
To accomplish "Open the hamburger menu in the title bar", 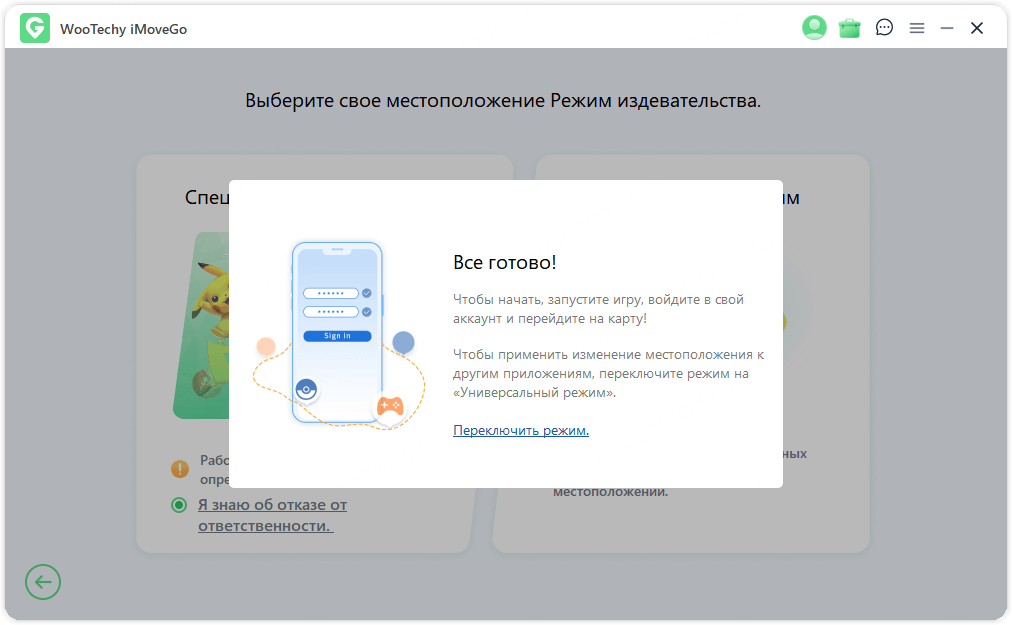I will [x=917, y=28].
